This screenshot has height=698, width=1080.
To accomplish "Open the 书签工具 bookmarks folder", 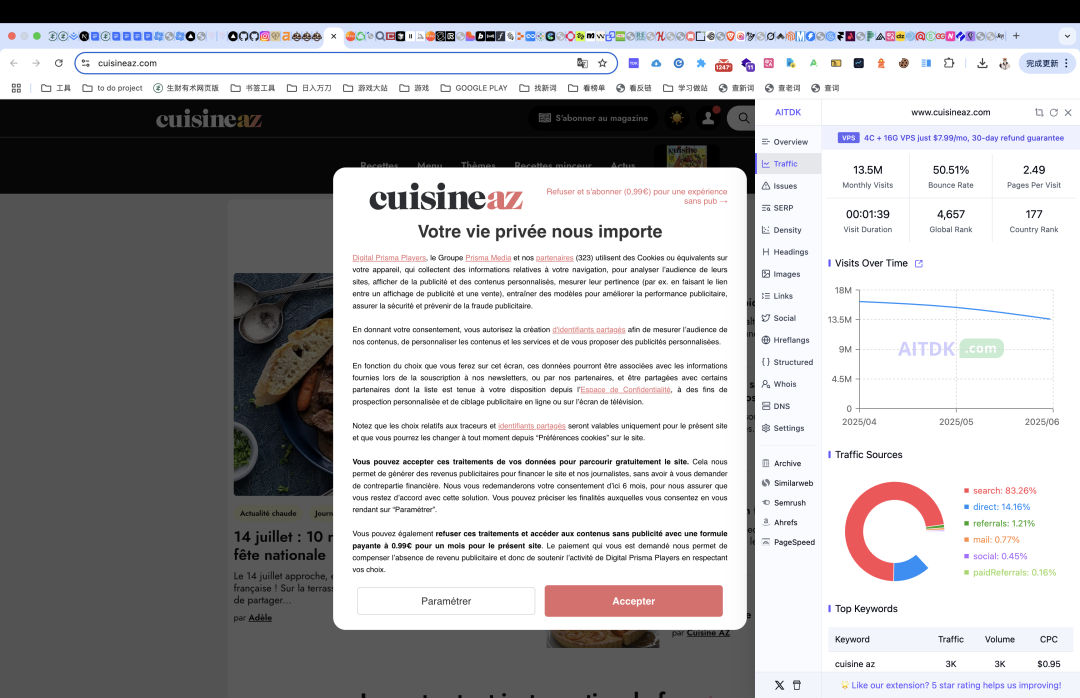I will click(253, 88).
